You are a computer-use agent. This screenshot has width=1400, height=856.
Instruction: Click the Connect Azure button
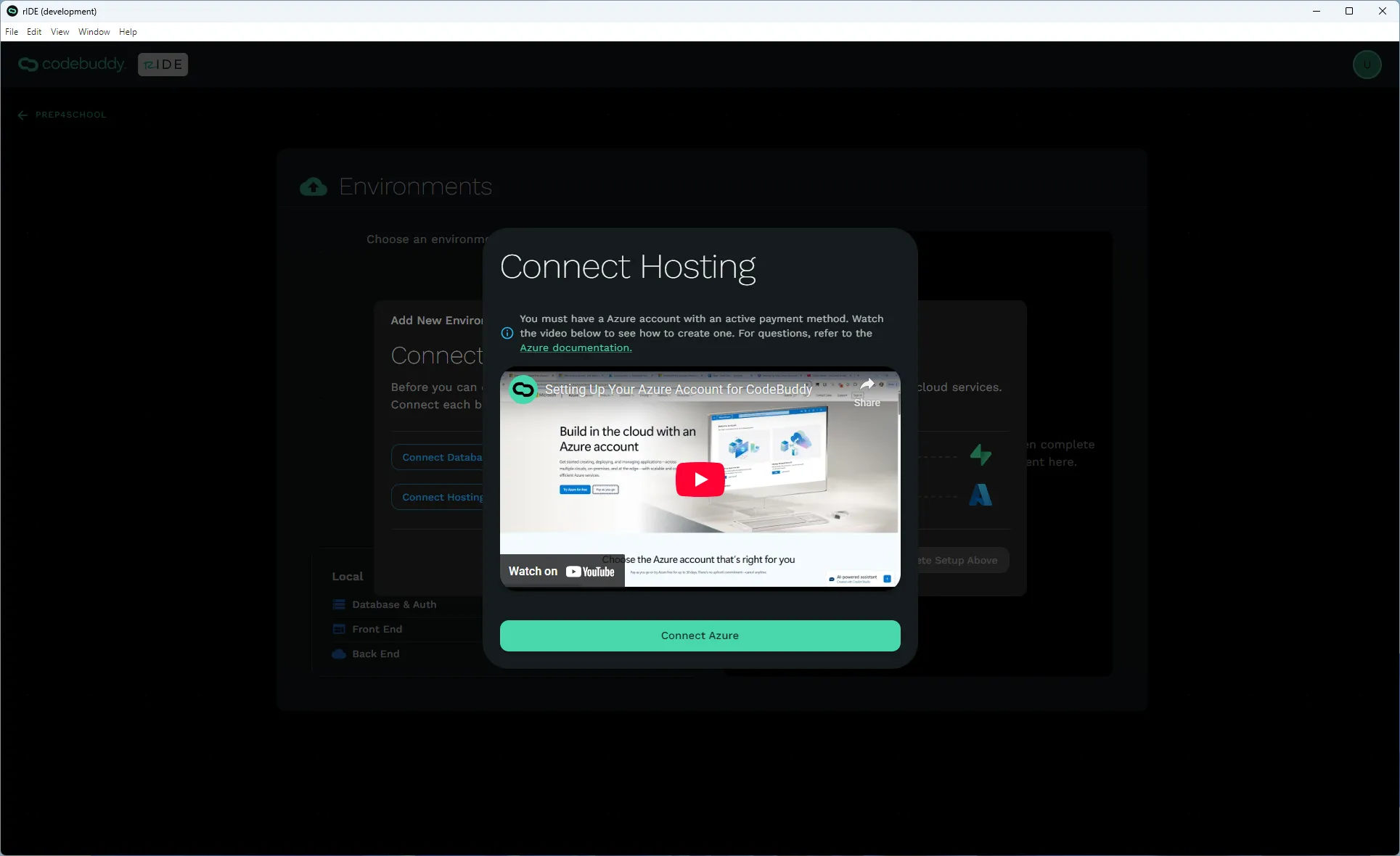point(700,635)
